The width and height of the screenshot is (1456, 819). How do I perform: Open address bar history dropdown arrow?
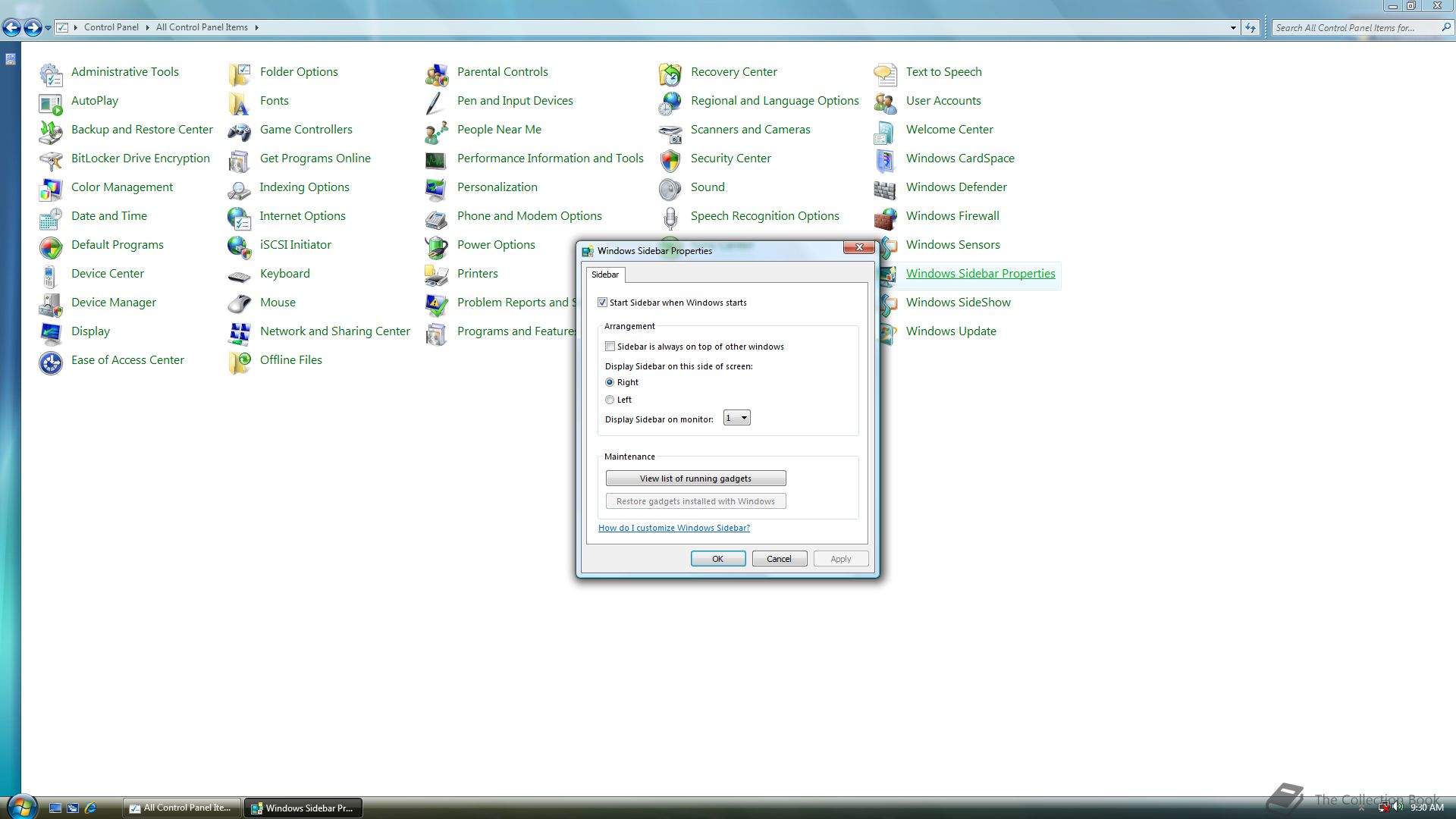point(1233,27)
